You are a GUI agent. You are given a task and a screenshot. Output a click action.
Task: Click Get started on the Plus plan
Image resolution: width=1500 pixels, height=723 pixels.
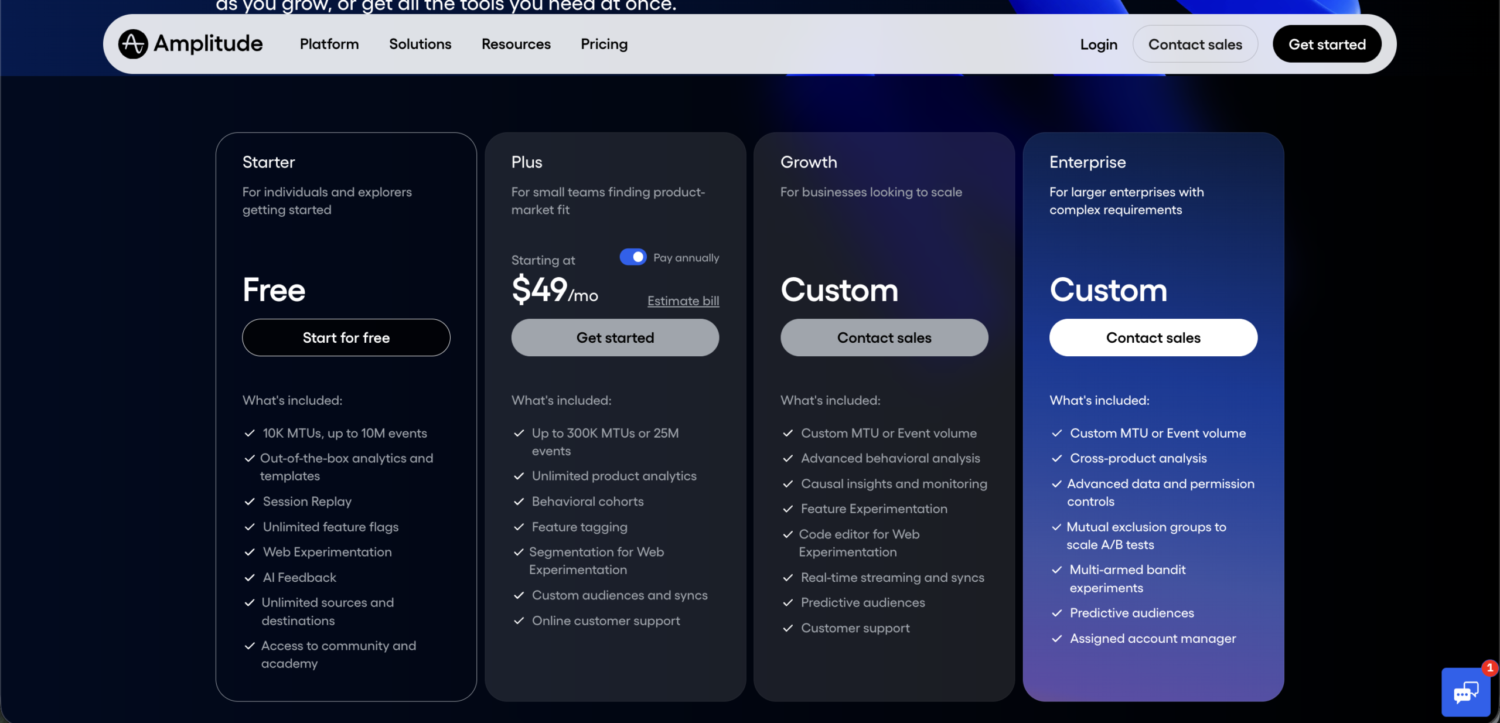pyautogui.click(x=614, y=337)
